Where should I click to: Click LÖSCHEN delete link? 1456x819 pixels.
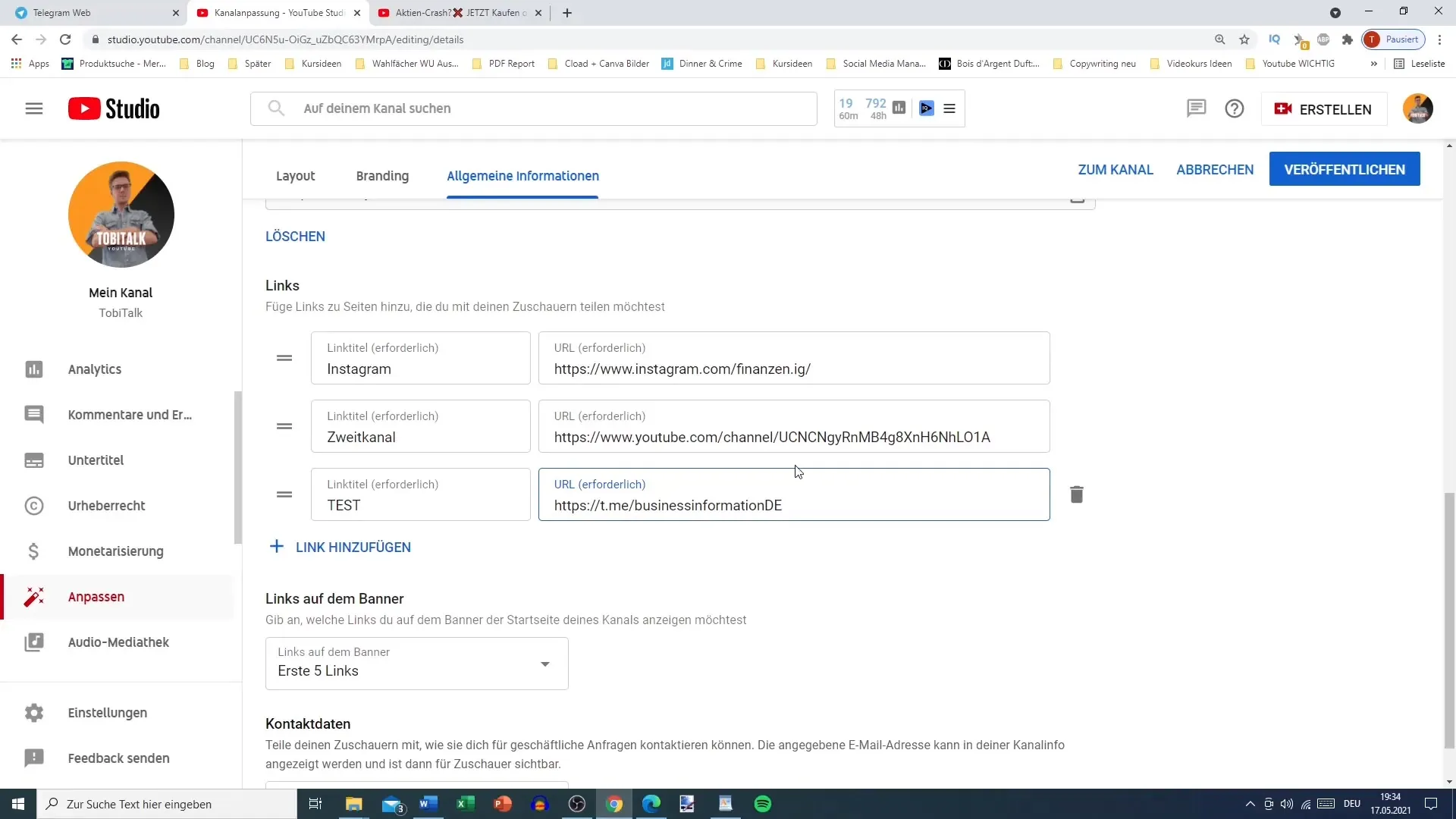coord(295,237)
